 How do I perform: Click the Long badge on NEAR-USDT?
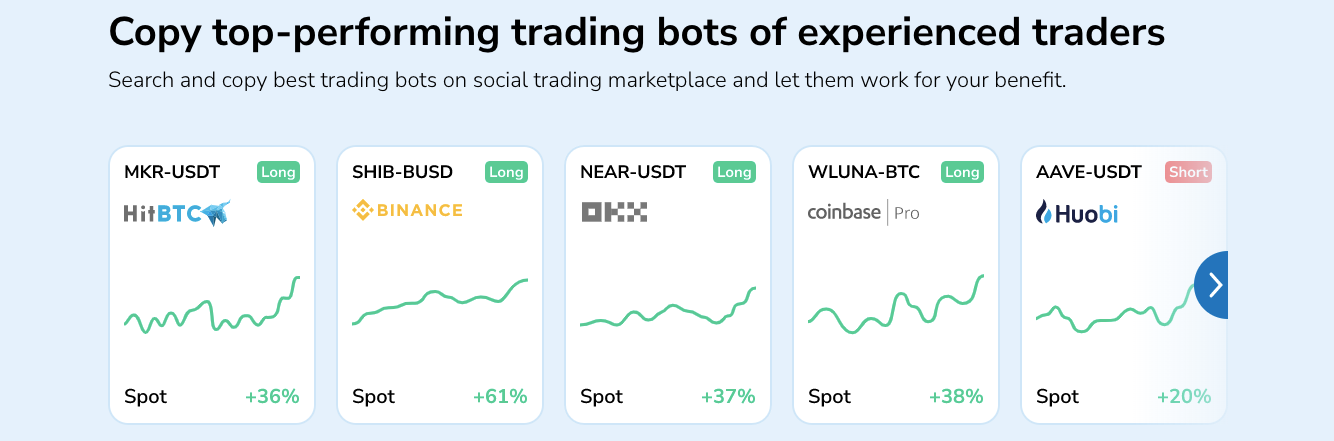pos(734,172)
